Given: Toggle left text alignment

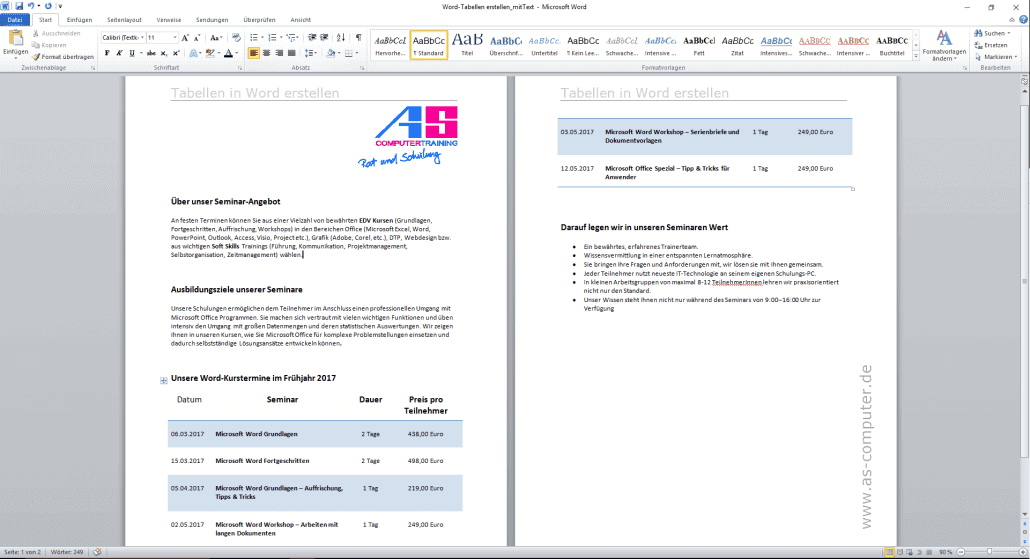Looking at the screenshot, I should (254, 53).
